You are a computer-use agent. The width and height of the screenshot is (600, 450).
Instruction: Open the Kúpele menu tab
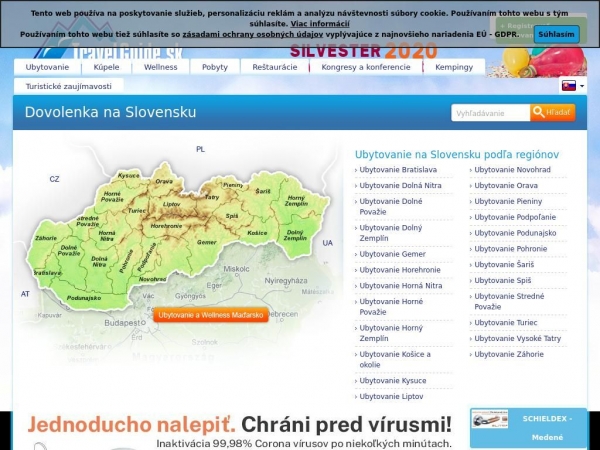106,67
